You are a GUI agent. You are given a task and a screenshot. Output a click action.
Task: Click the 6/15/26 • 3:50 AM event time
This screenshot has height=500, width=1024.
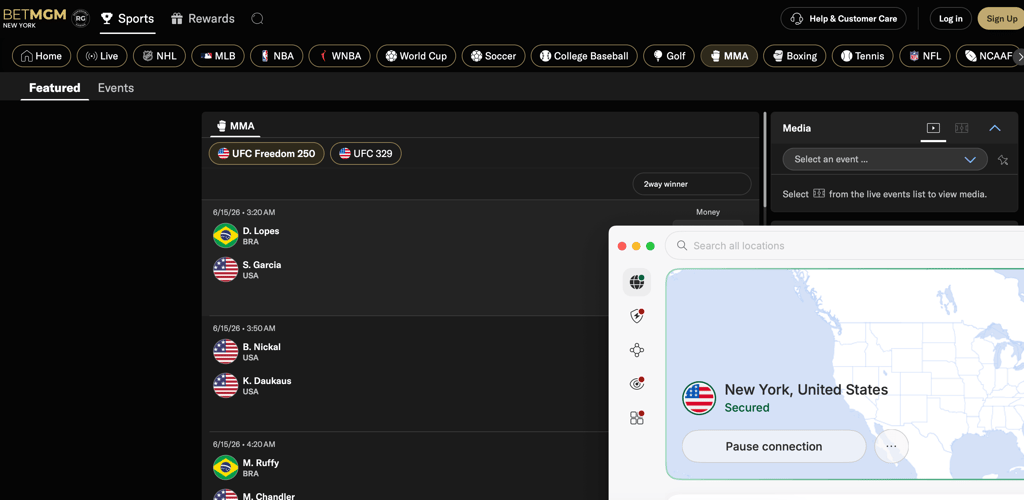tap(244, 328)
